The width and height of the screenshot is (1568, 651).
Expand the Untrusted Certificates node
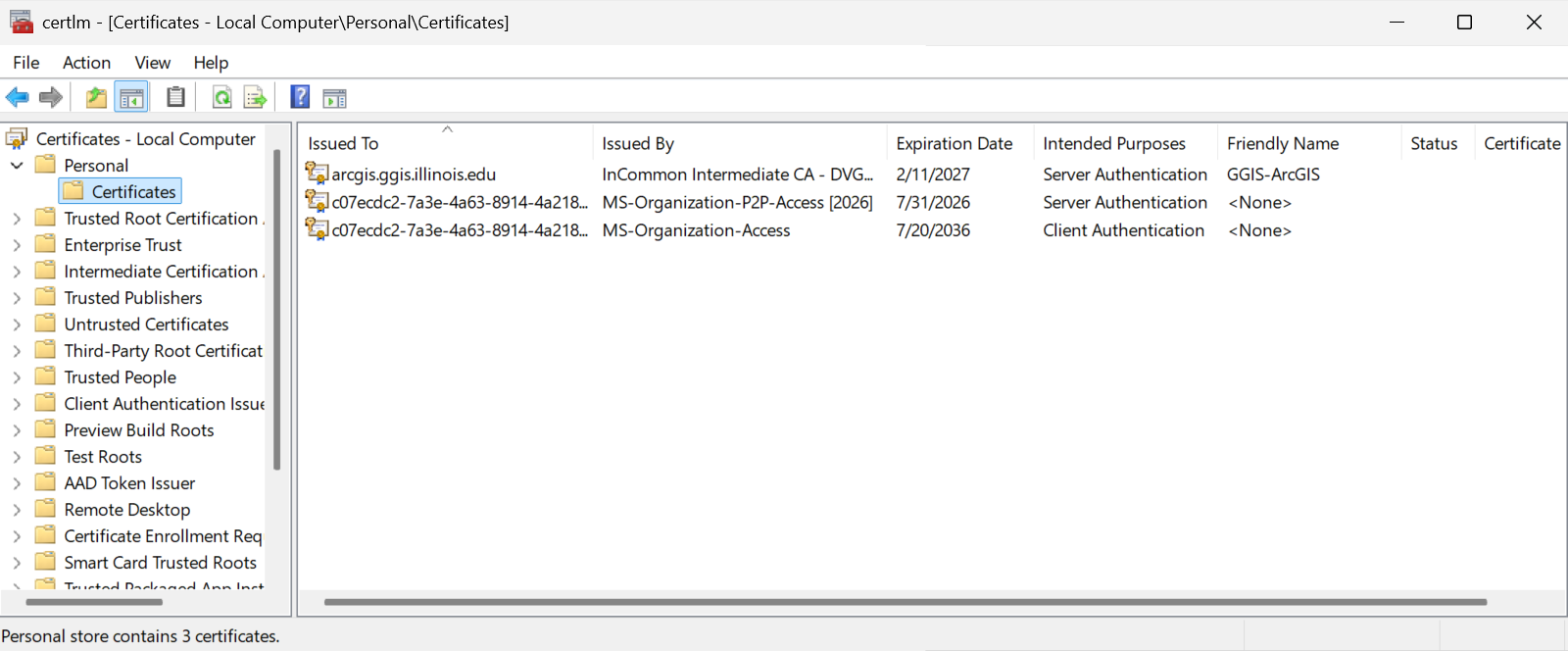pos(17,324)
